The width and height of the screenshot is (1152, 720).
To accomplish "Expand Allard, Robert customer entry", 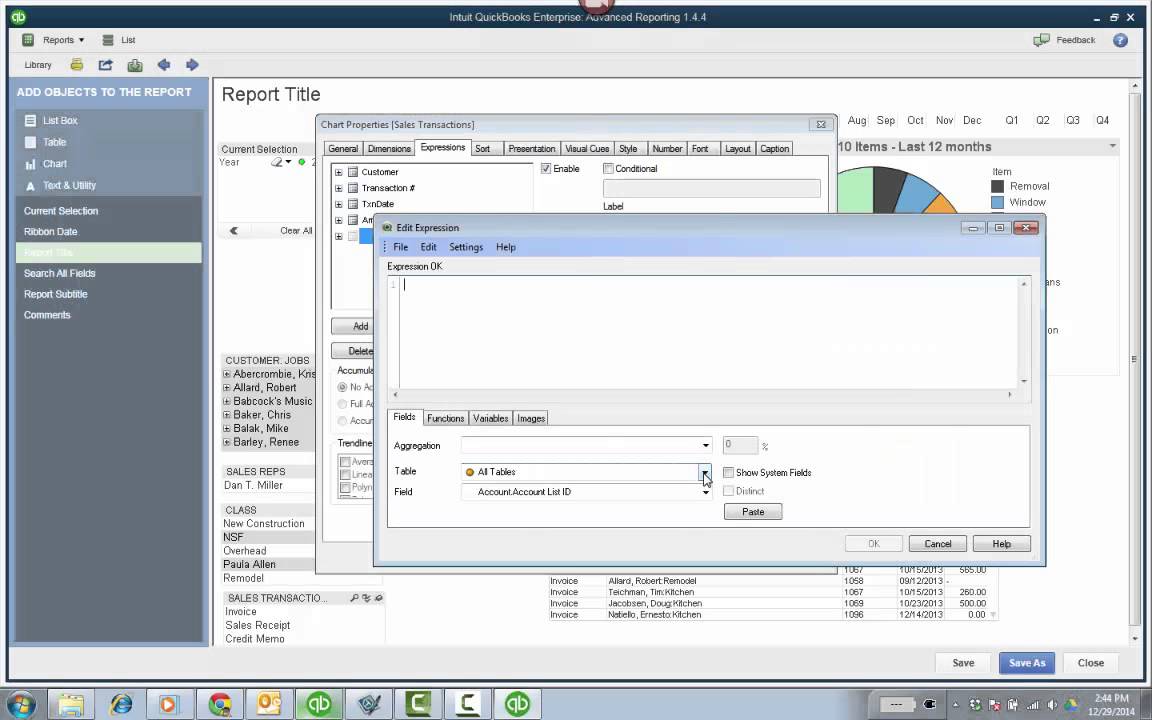I will pyautogui.click(x=226, y=388).
